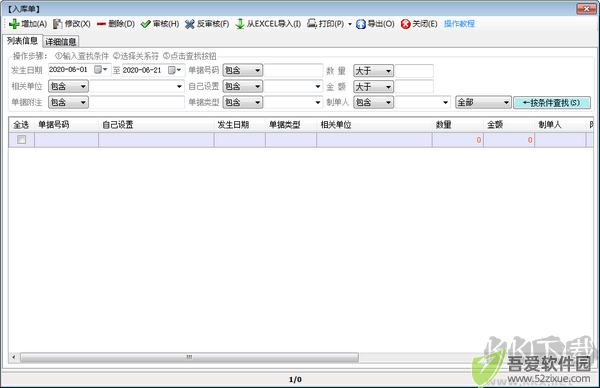Click the 反审核(F) un-audit icon
Image resolution: width=600 pixels, height=388 pixels.
[x=189, y=24]
